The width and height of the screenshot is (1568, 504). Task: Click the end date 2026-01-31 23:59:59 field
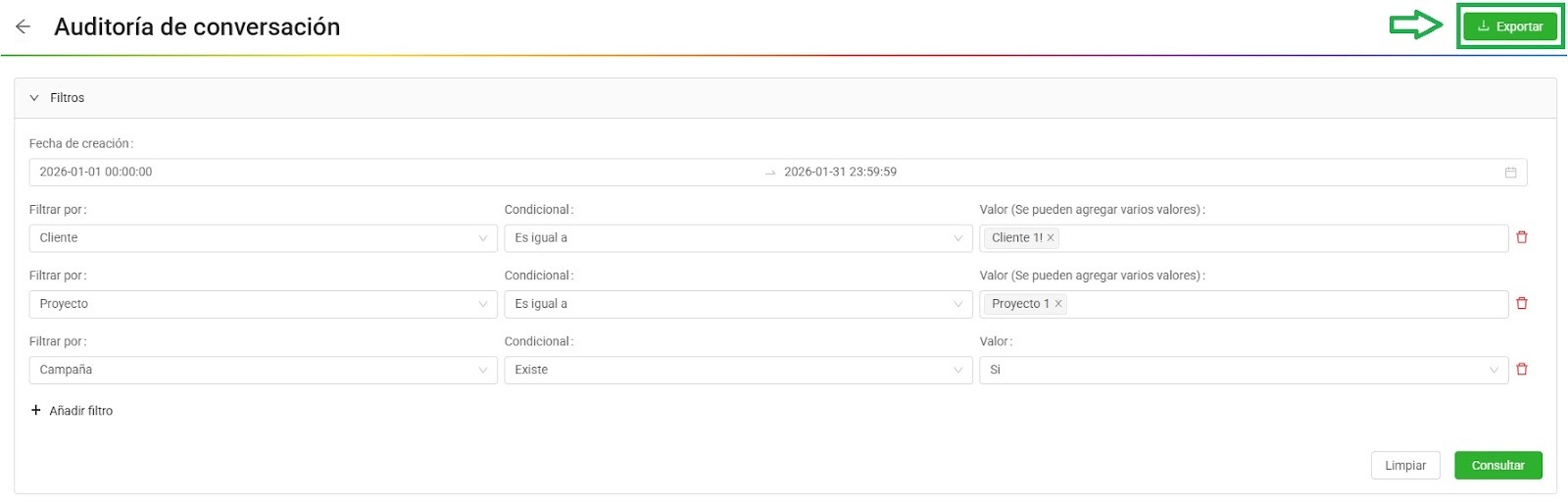tap(840, 172)
